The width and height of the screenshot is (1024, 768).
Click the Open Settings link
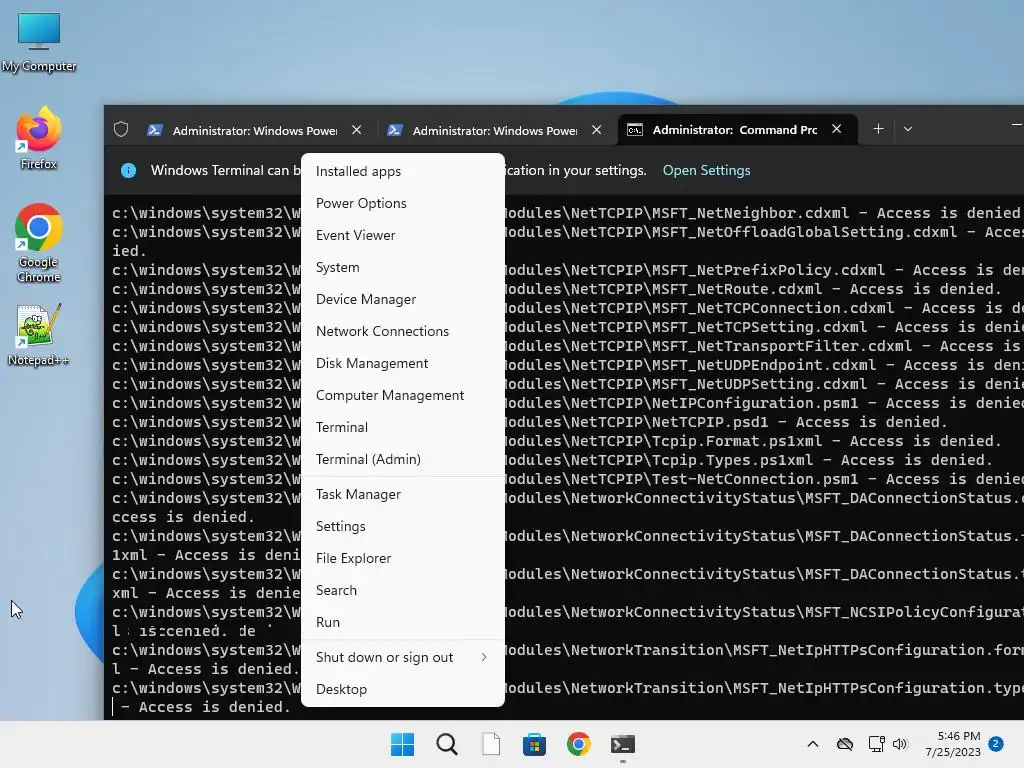click(706, 170)
